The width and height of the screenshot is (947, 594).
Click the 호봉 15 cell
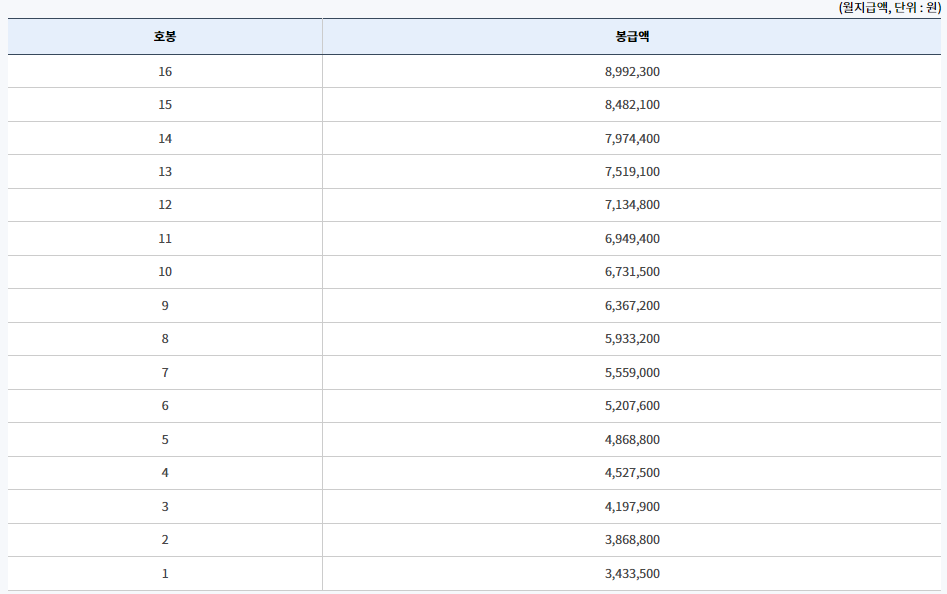[165, 104]
